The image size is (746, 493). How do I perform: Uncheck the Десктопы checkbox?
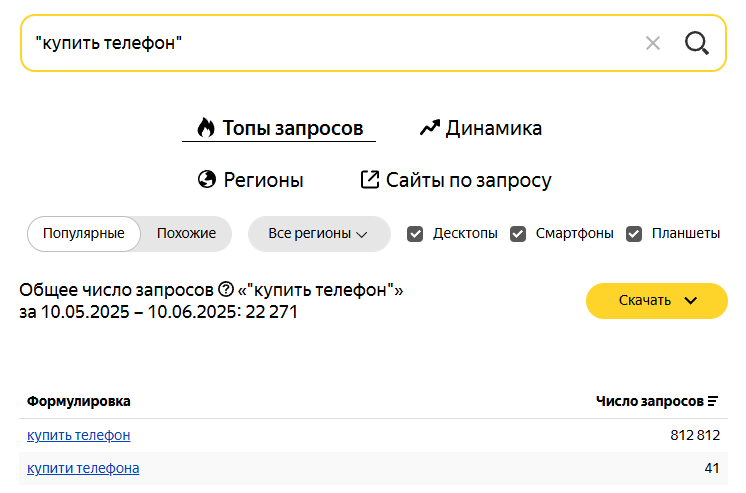[x=415, y=234]
